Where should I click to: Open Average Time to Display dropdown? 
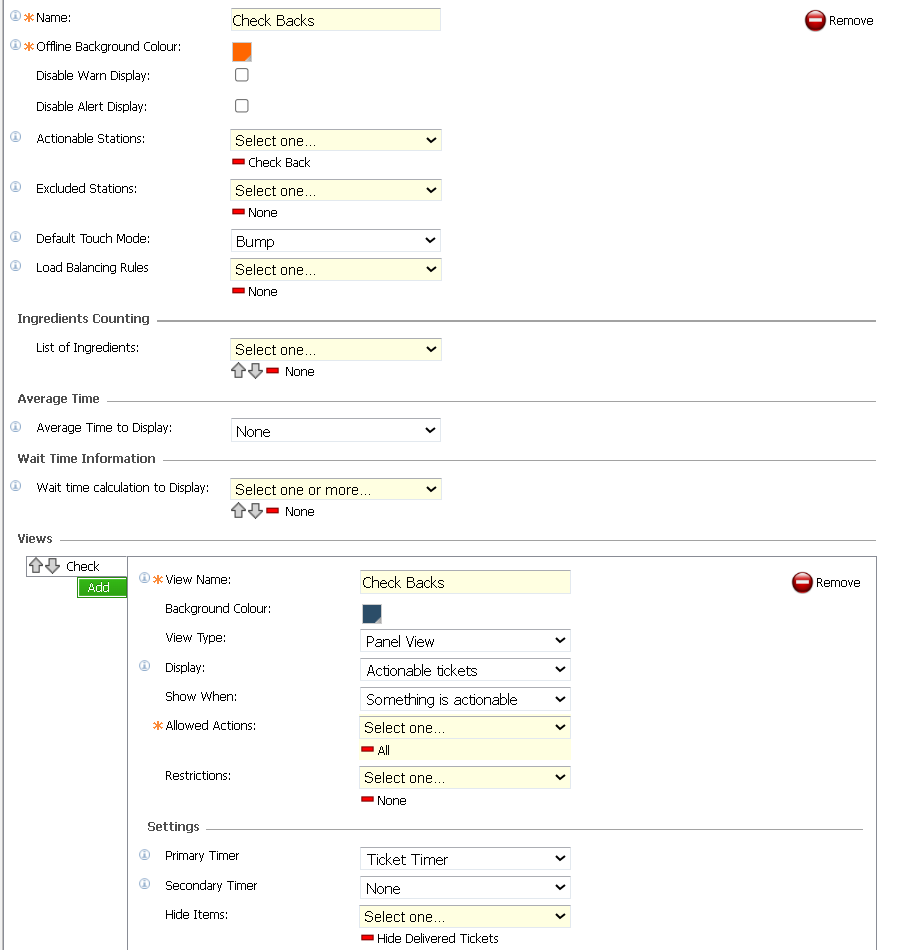point(335,431)
